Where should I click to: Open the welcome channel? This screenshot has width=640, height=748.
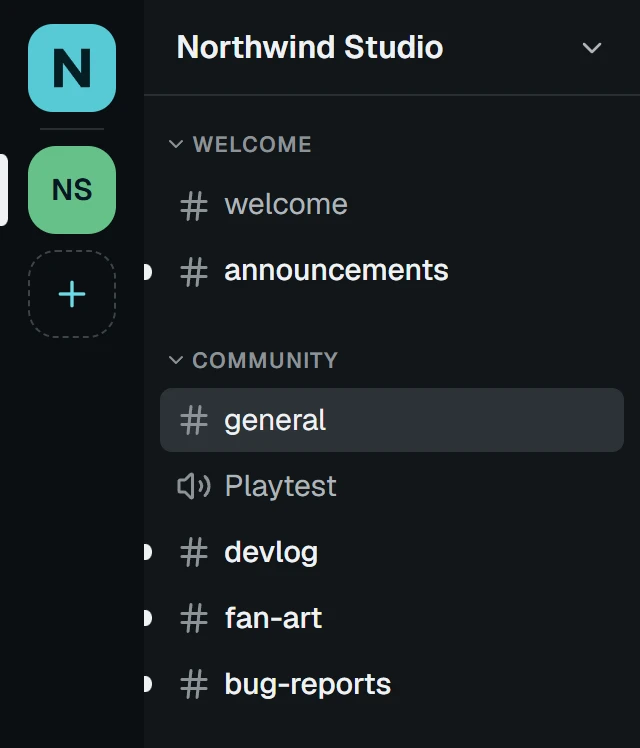tap(392, 205)
